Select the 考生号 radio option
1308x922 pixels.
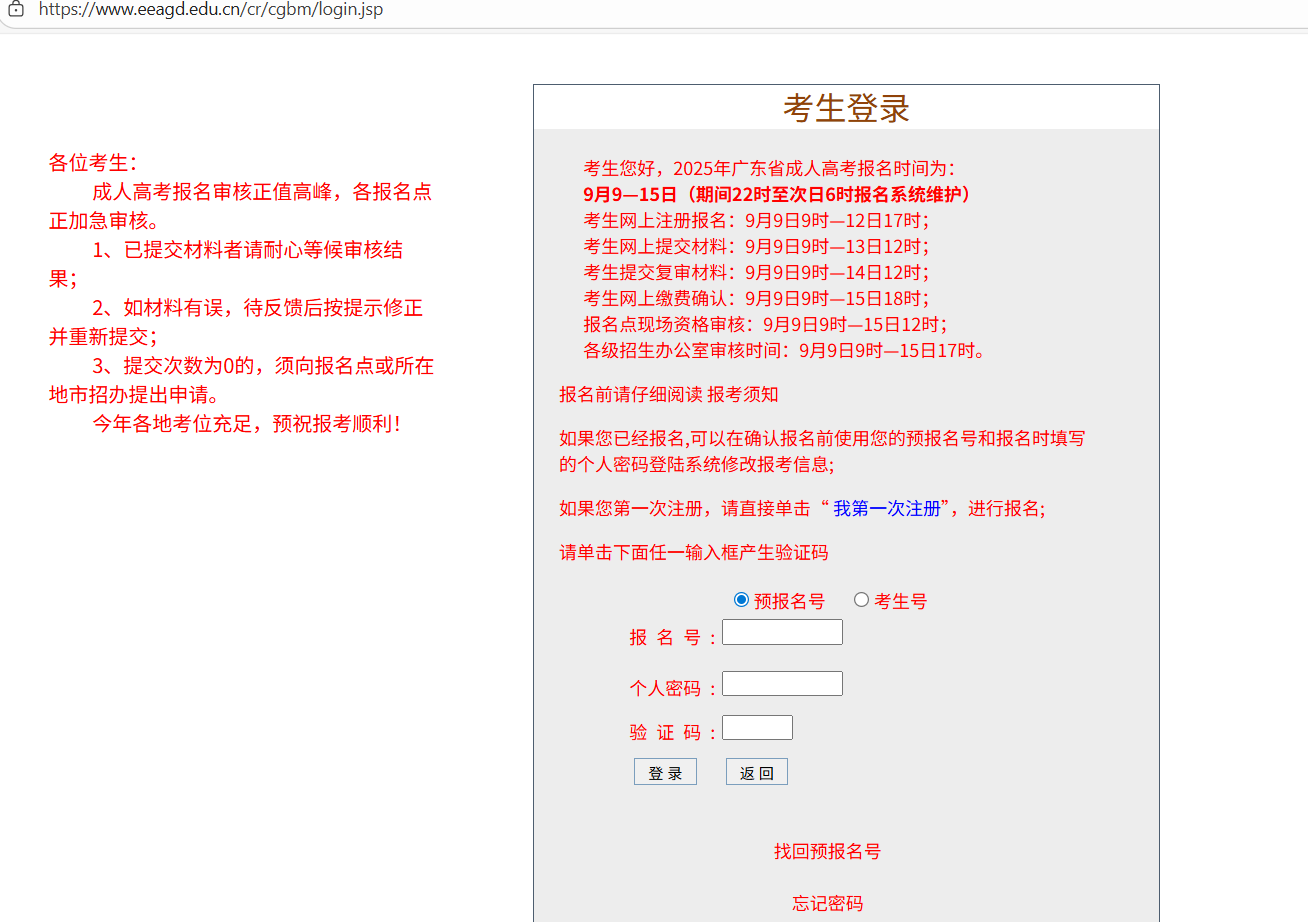pos(861,599)
